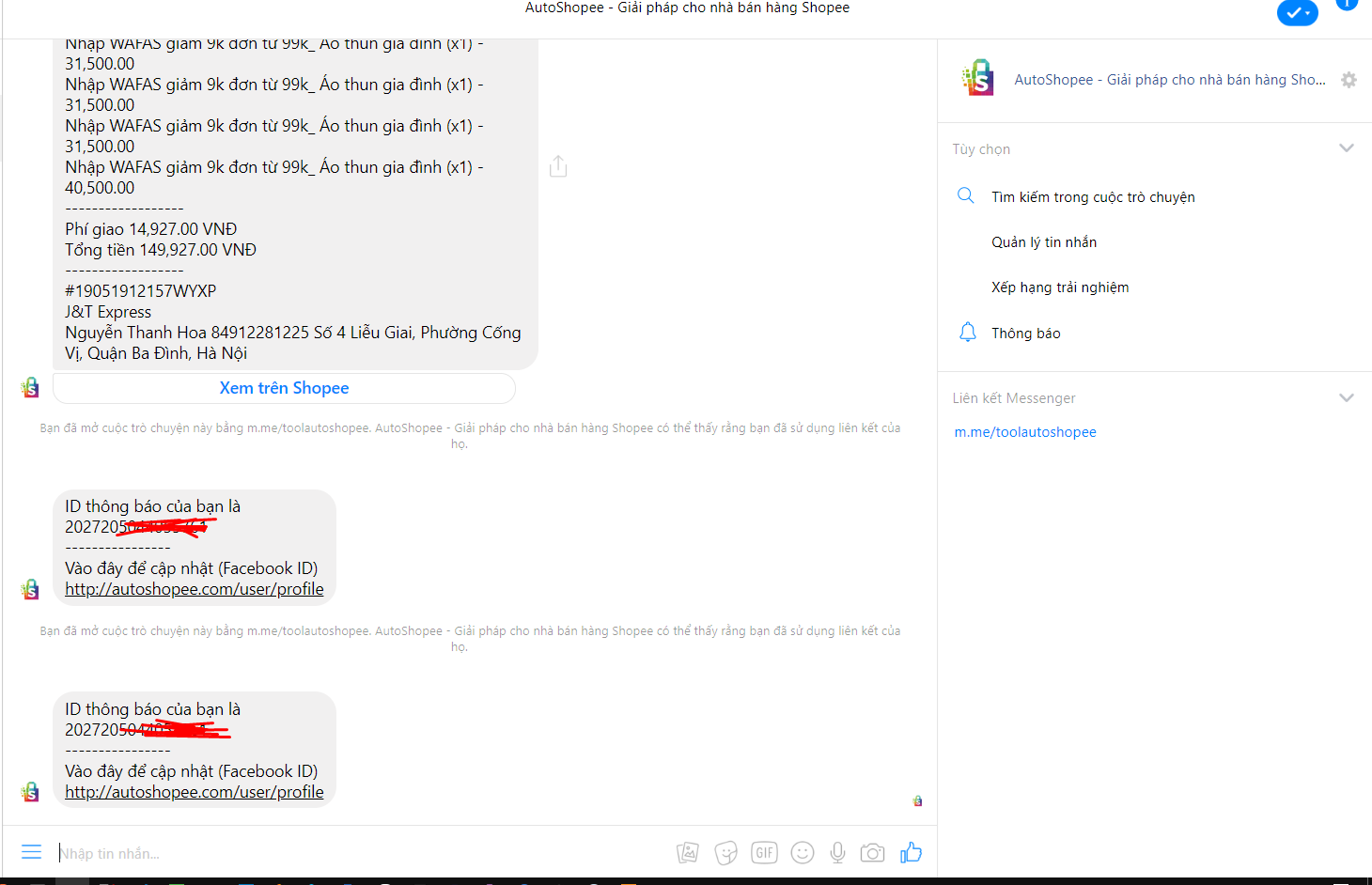The width and height of the screenshot is (1372, 885).
Task: Open profile link in first ID message
Action: pos(194,589)
